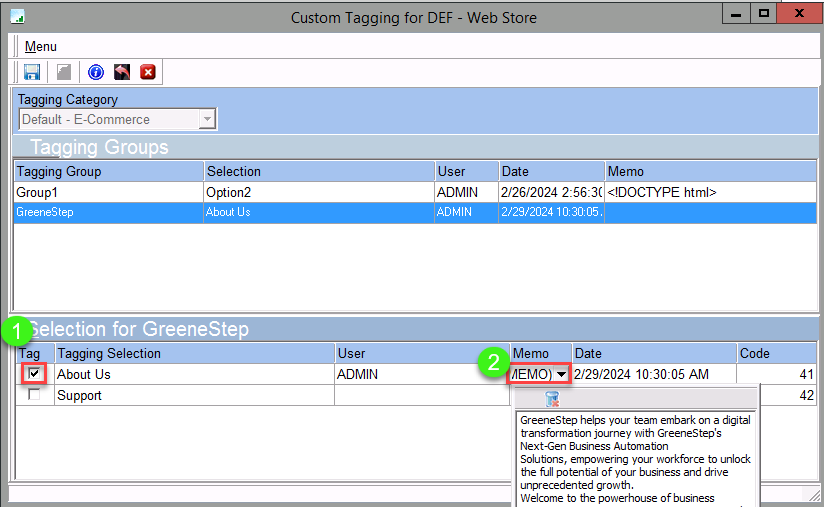The height and width of the screenshot is (507, 824).
Task: Click the Code column header
Action: [775, 353]
